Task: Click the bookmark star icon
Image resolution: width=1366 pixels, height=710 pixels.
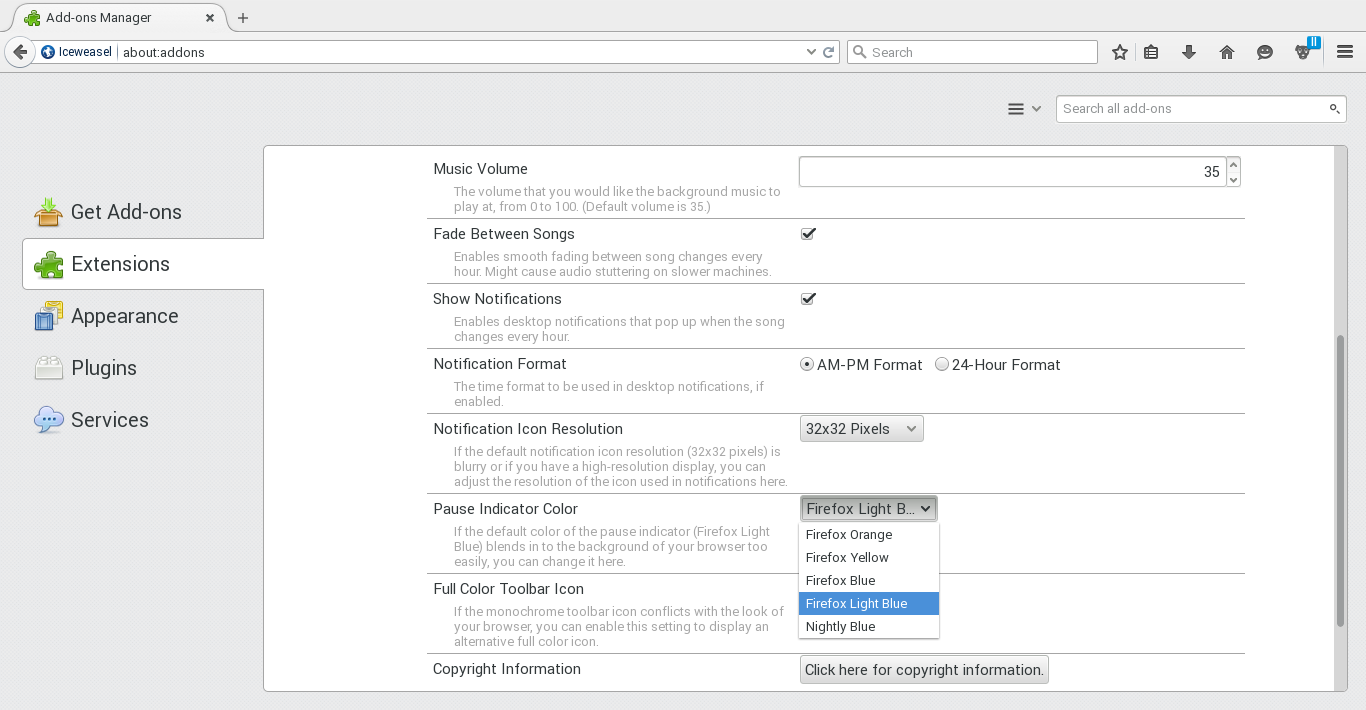Action: 1120,52
